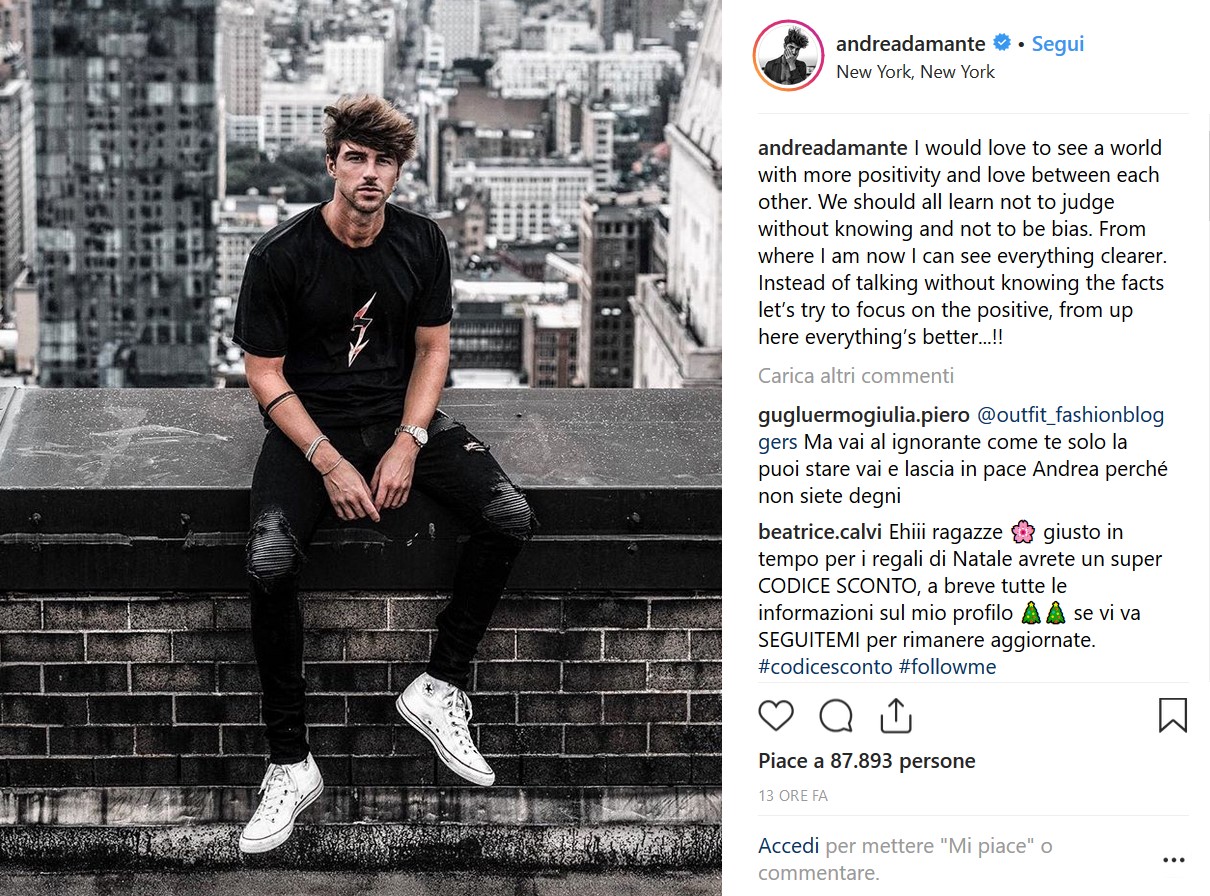The width and height of the screenshot is (1210, 896).
Task: Open the #followme hashtag
Action: click(947, 666)
